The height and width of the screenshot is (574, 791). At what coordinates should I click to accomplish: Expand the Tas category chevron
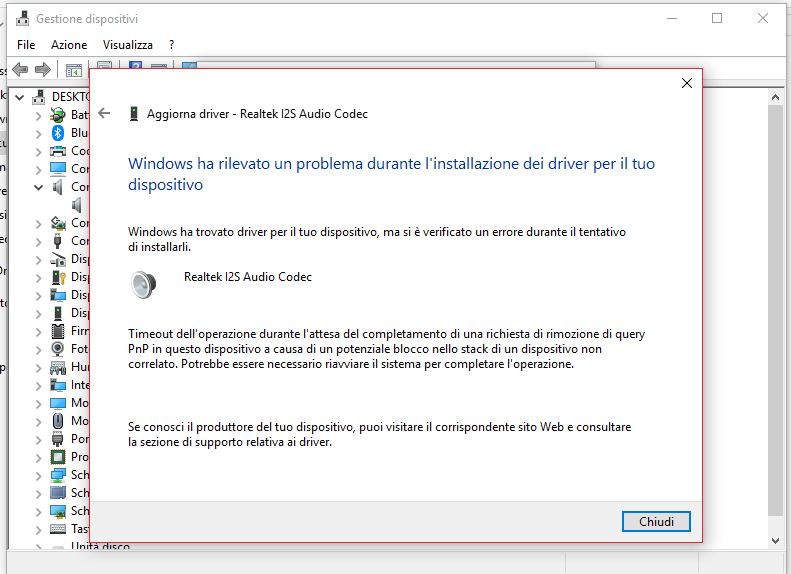[38, 530]
